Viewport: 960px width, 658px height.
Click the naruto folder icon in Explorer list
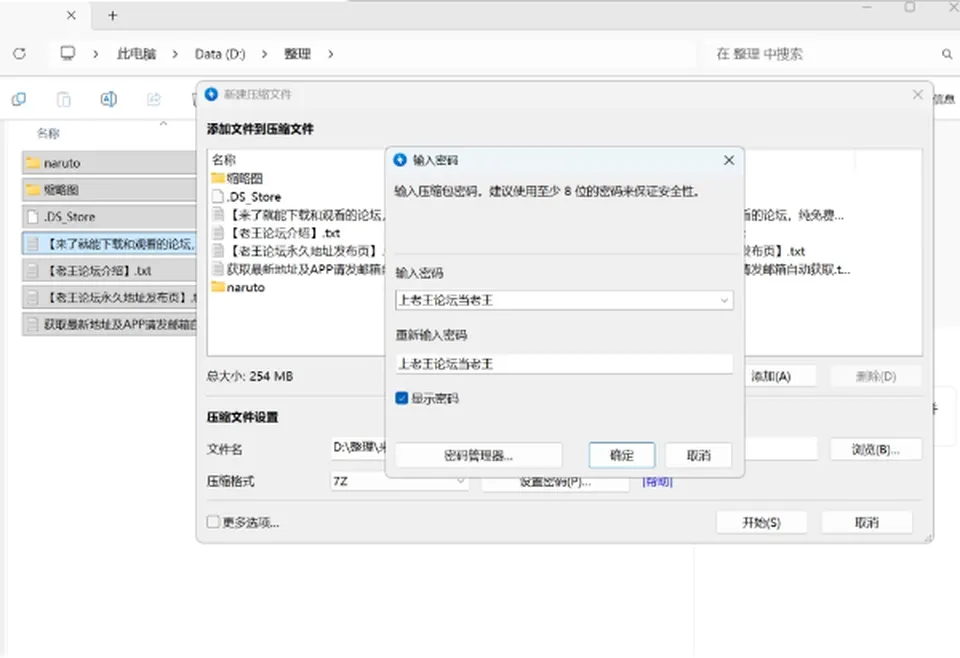tap(32, 163)
